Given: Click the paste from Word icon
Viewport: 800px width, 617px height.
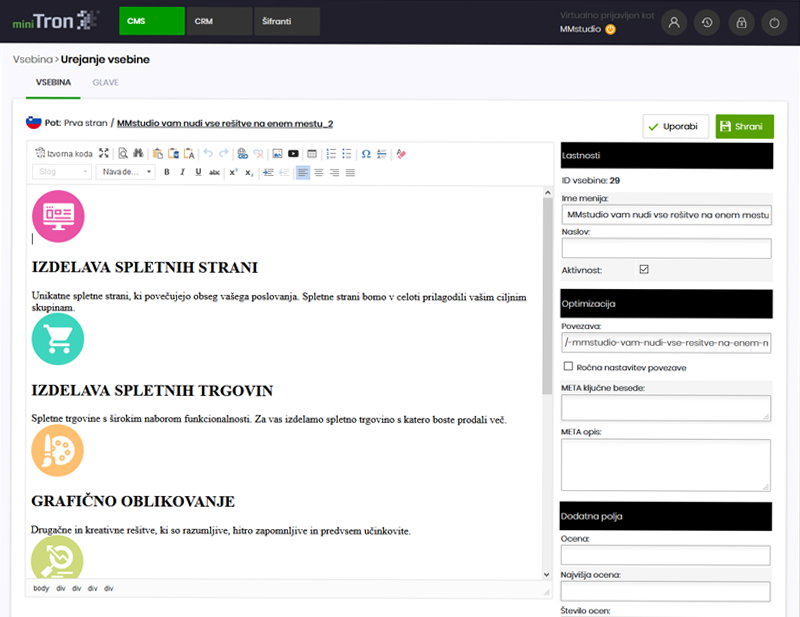Looking at the screenshot, I should point(173,153).
